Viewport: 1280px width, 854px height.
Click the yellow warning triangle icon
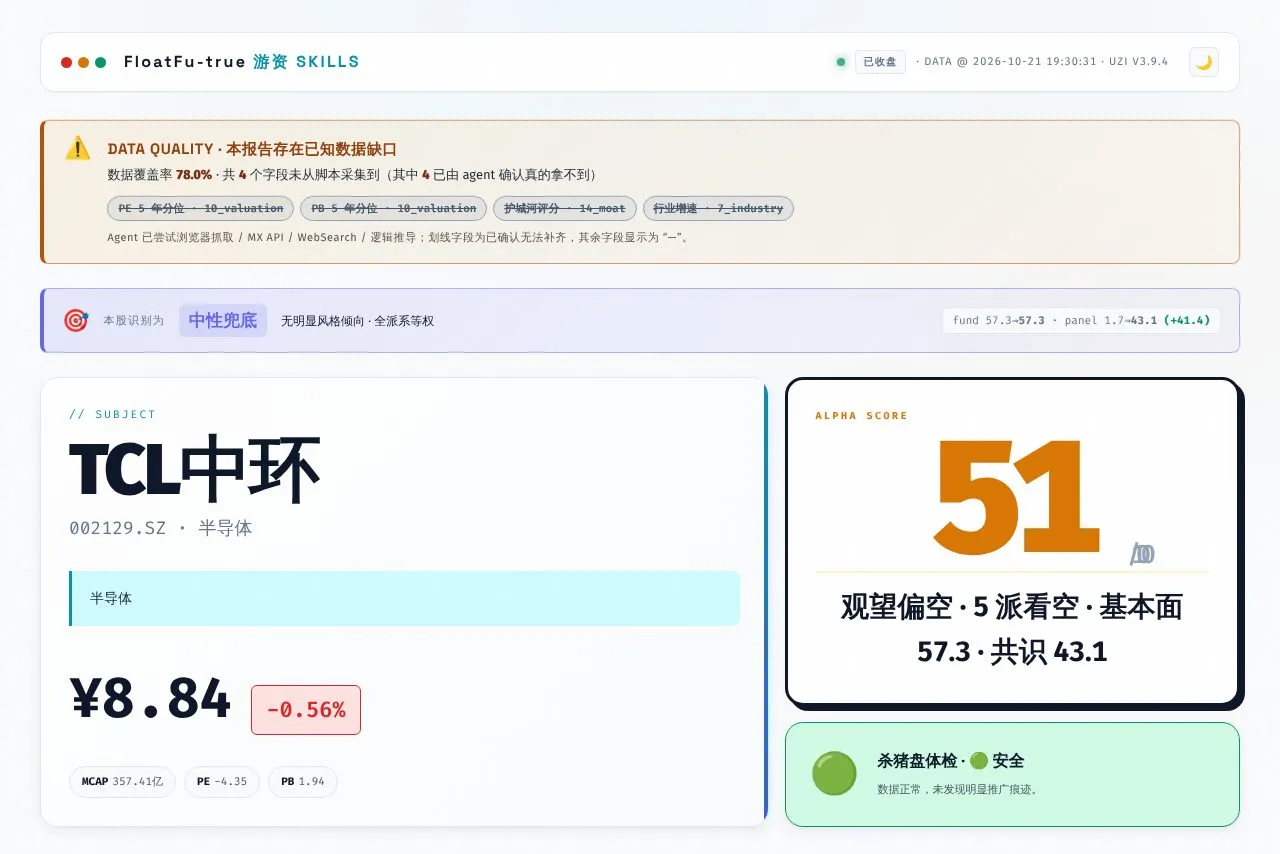[x=78, y=148]
